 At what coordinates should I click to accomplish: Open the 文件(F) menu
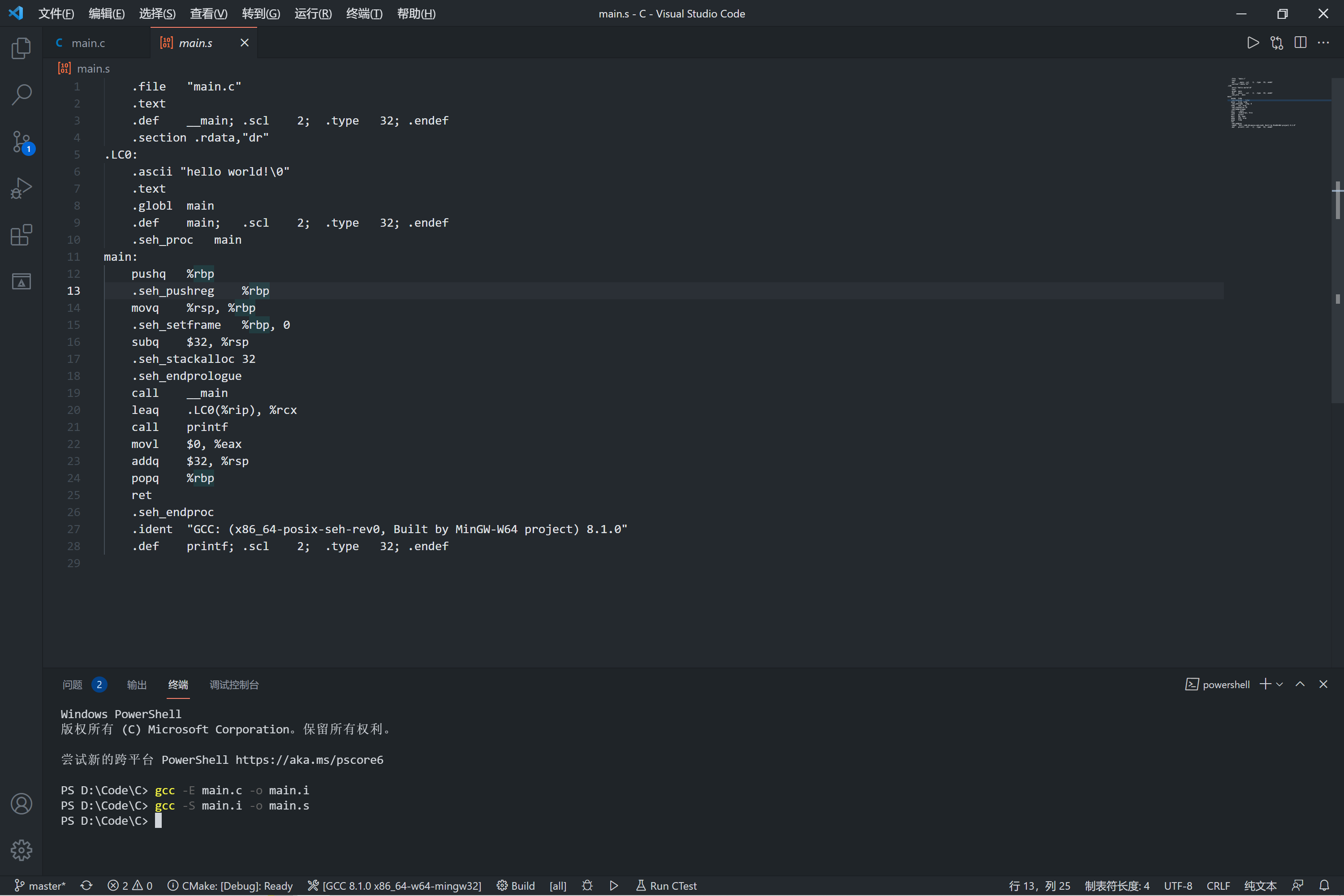pyautogui.click(x=56, y=14)
